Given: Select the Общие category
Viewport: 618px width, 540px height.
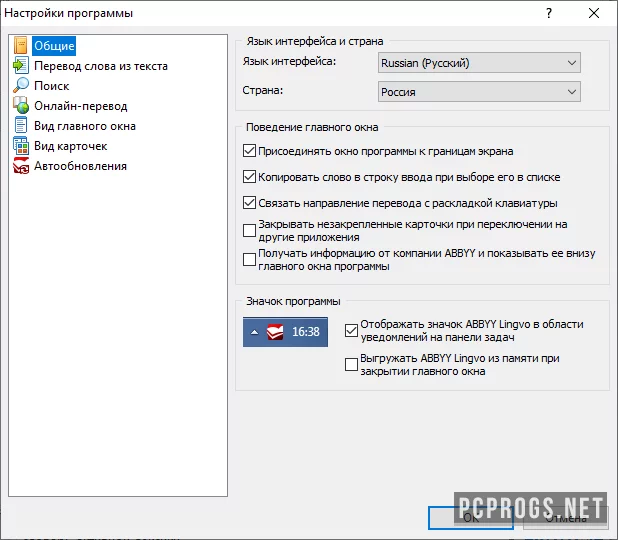Looking at the screenshot, I should (x=54, y=46).
